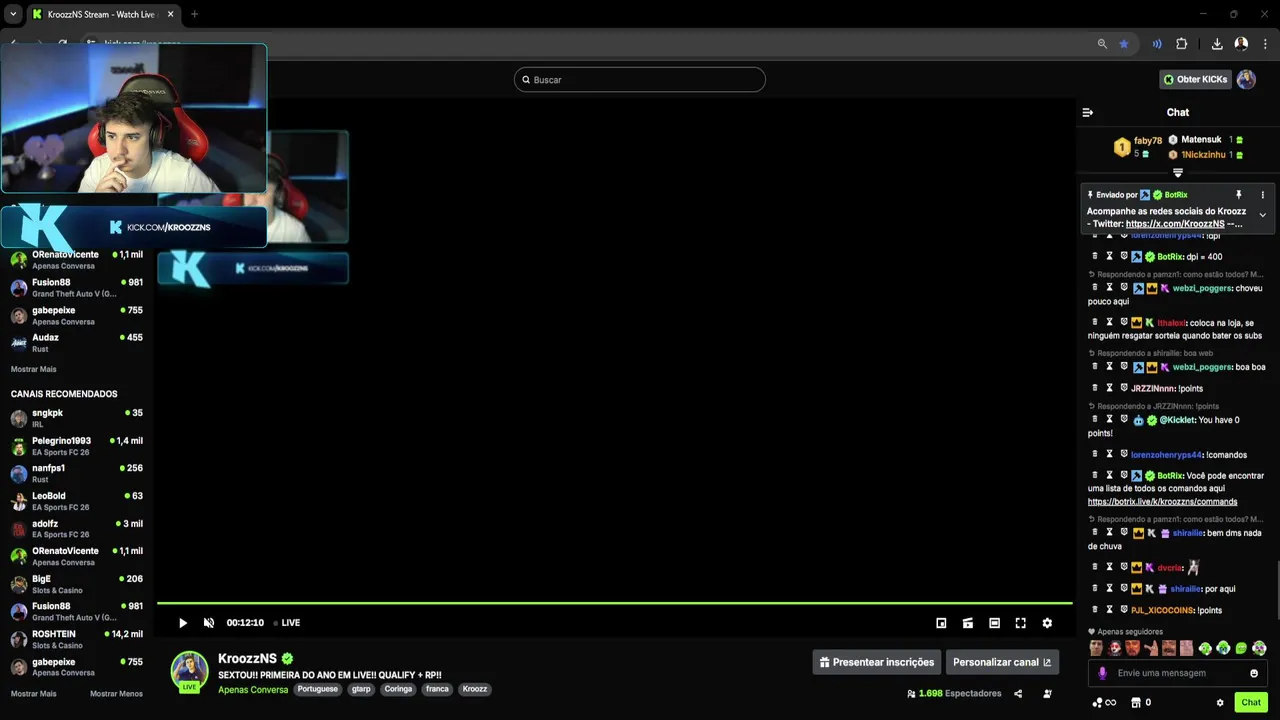
Task: Expand the gift leaderboard chevron
Action: [x=1178, y=173]
